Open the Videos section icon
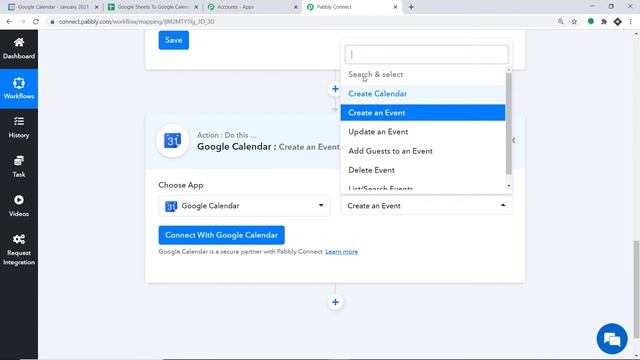This screenshot has height=360, width=640. coord(19,200)
